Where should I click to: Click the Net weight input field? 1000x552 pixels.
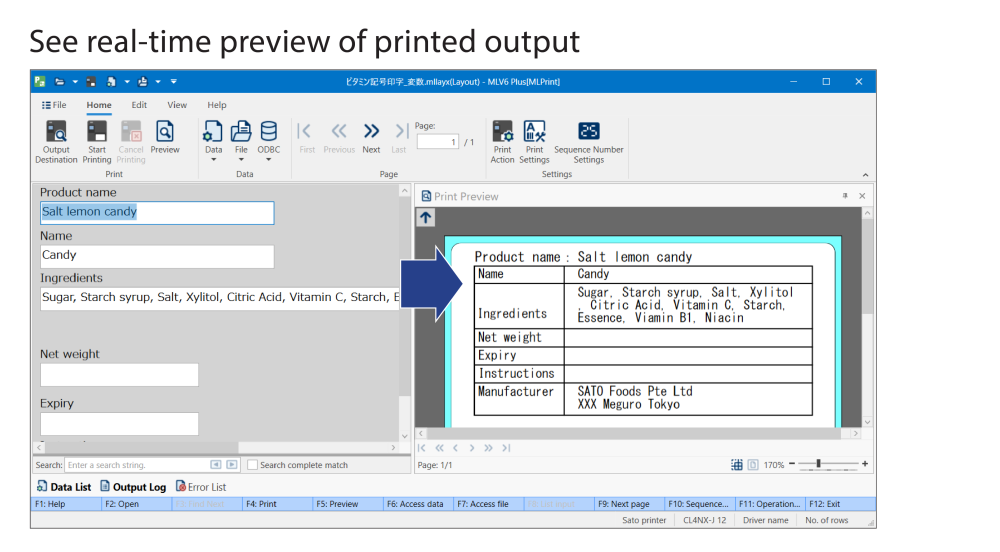click(x=119, y=375)
